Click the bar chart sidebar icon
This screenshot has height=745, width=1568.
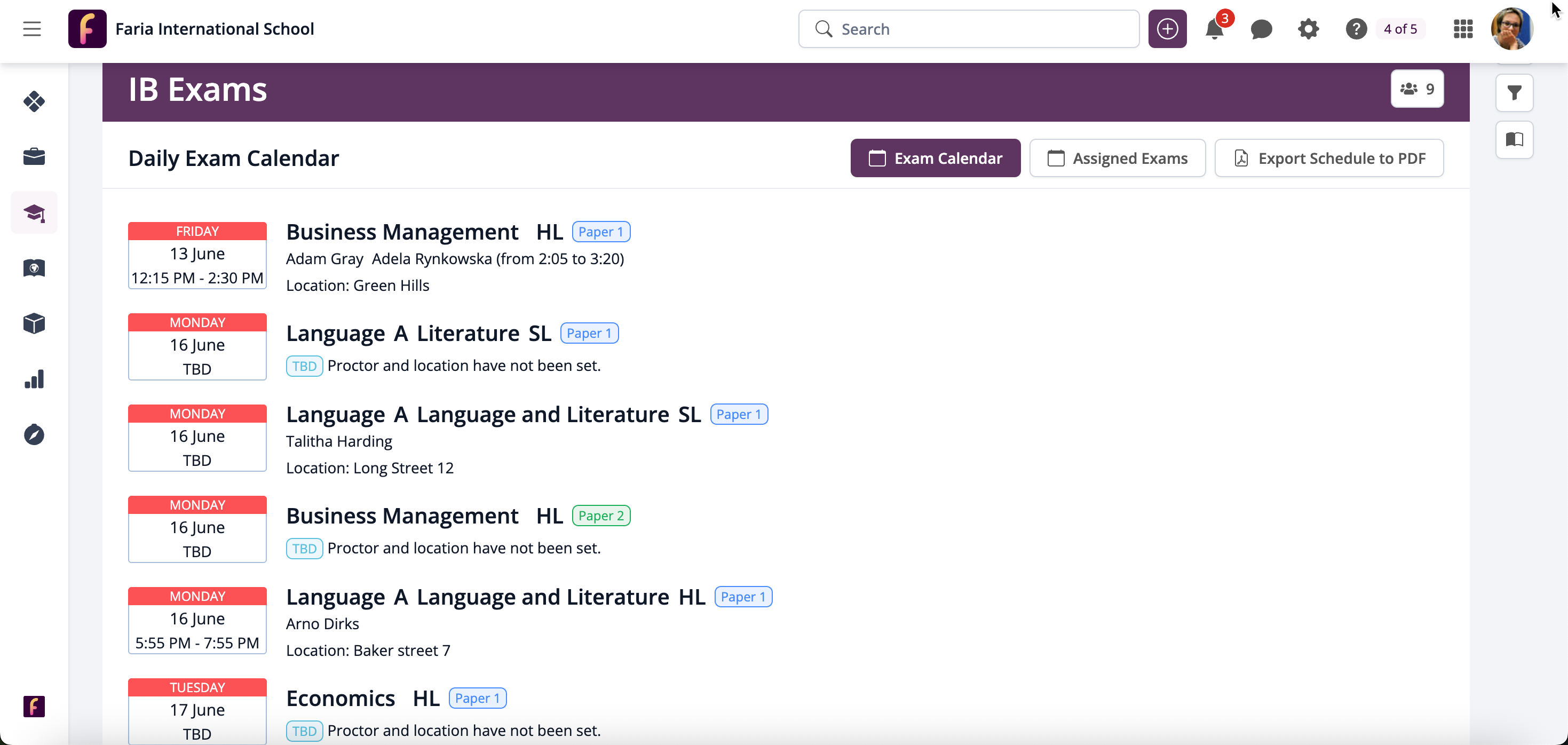point(34,379)
